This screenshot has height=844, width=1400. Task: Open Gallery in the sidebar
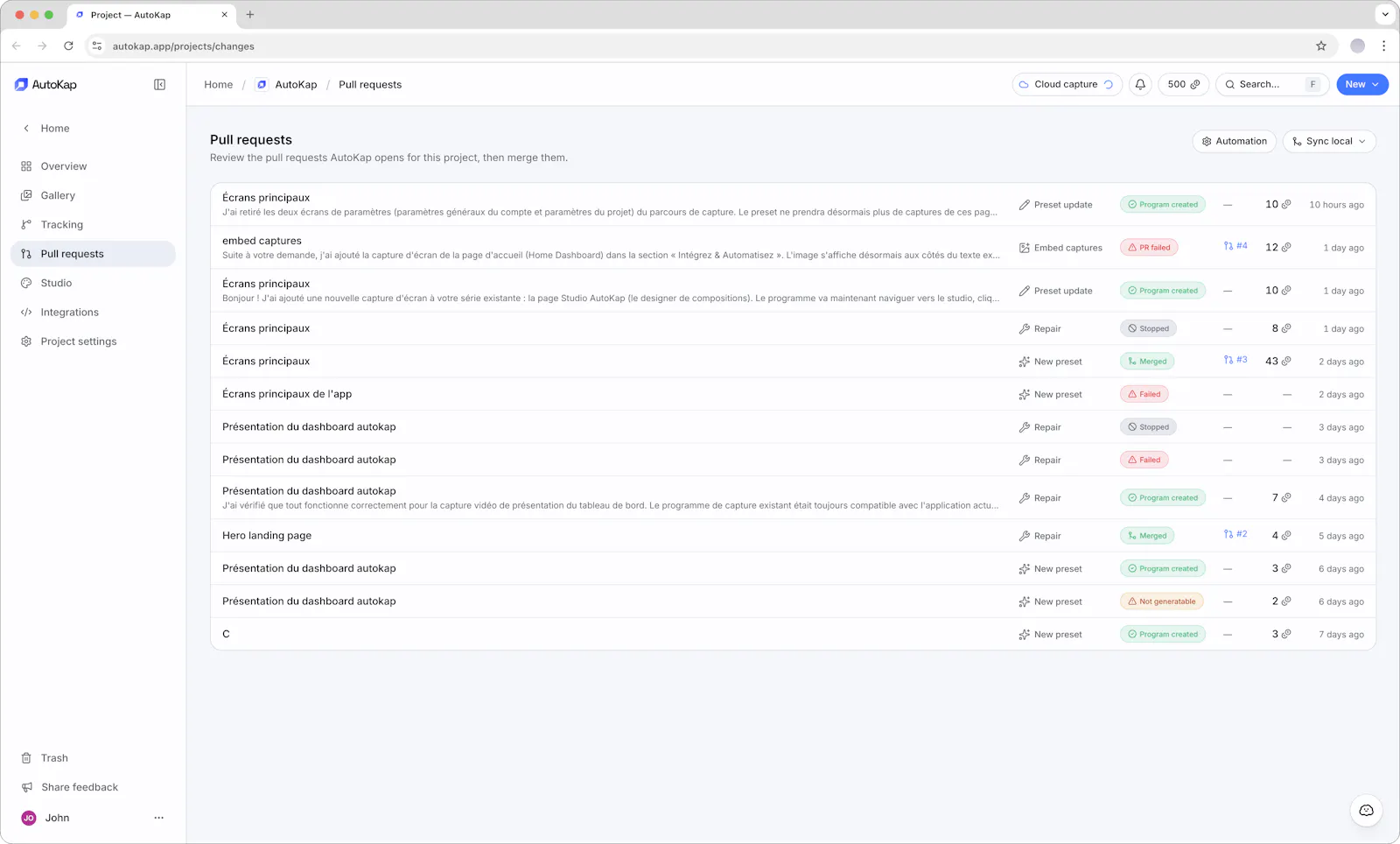click(93, 195)
